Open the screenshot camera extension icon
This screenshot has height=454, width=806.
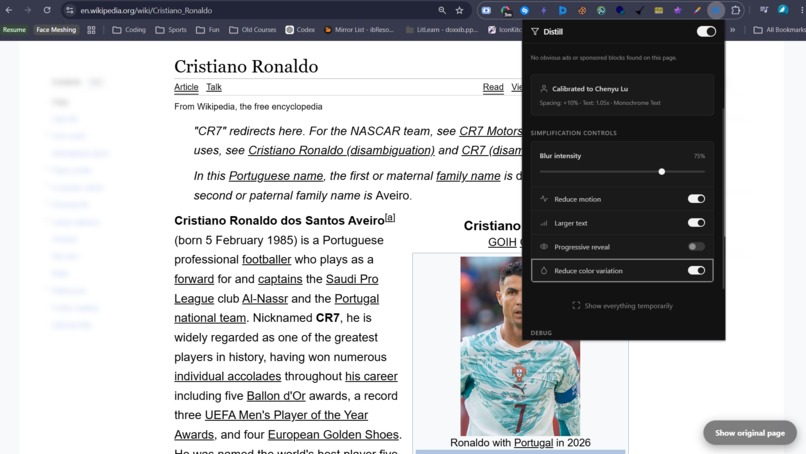point(486,10)
